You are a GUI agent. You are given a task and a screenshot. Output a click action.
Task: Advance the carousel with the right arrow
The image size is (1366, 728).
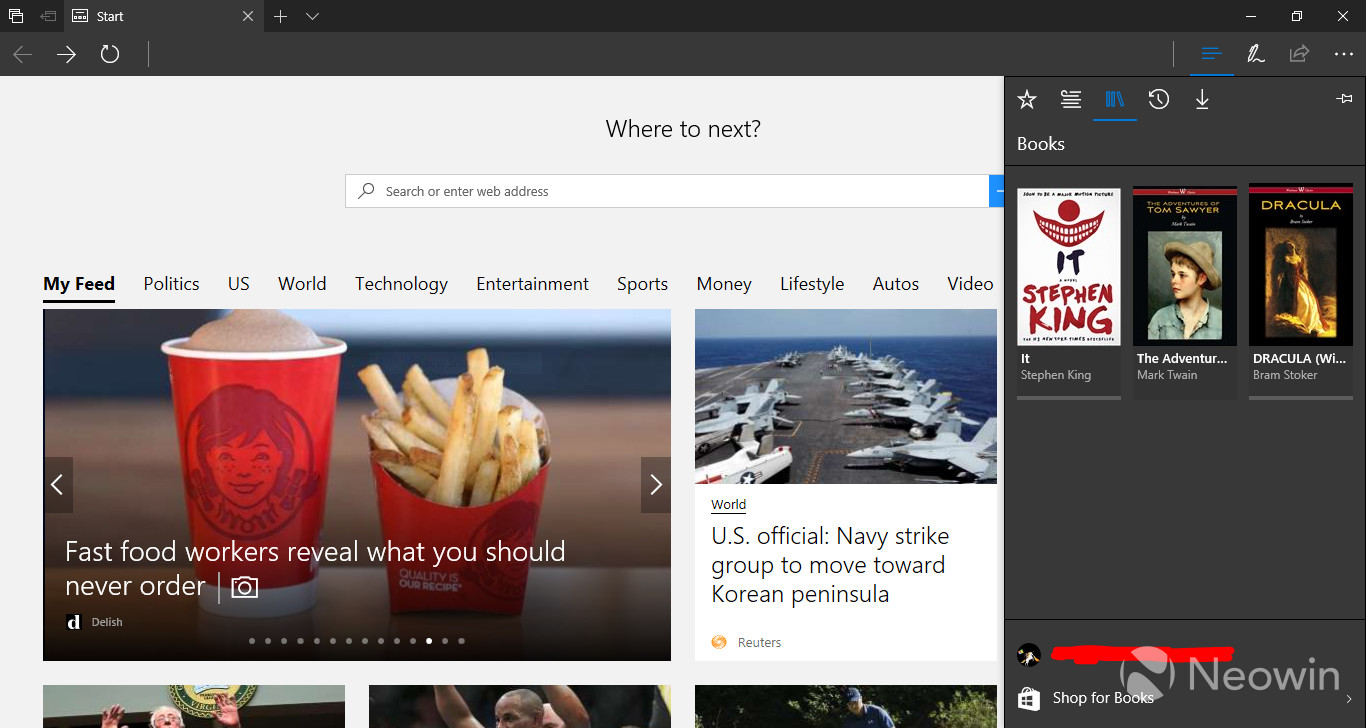pyautogui.click(x=656, y=484)
